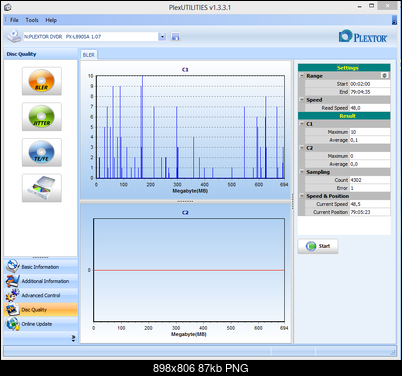This screenshot has width=402, height=376.
Task: Click the C1 Maximum value 10
Action: [x=370, y=132]
